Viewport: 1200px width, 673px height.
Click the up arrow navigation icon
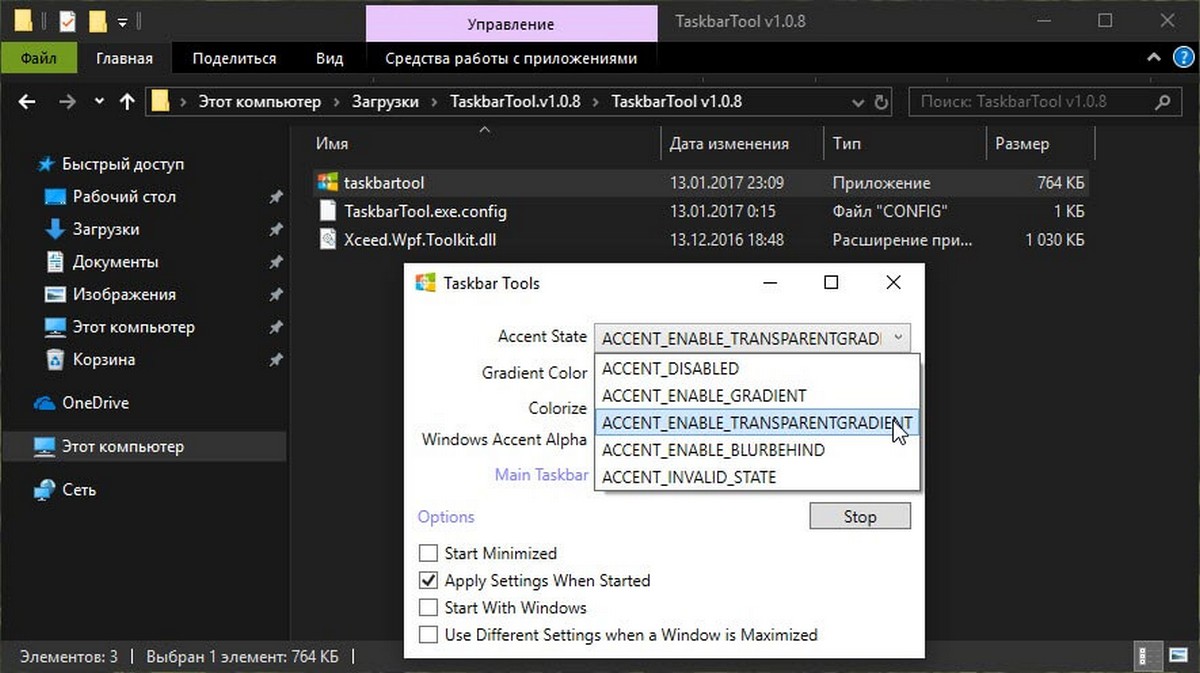coord(127,101)
